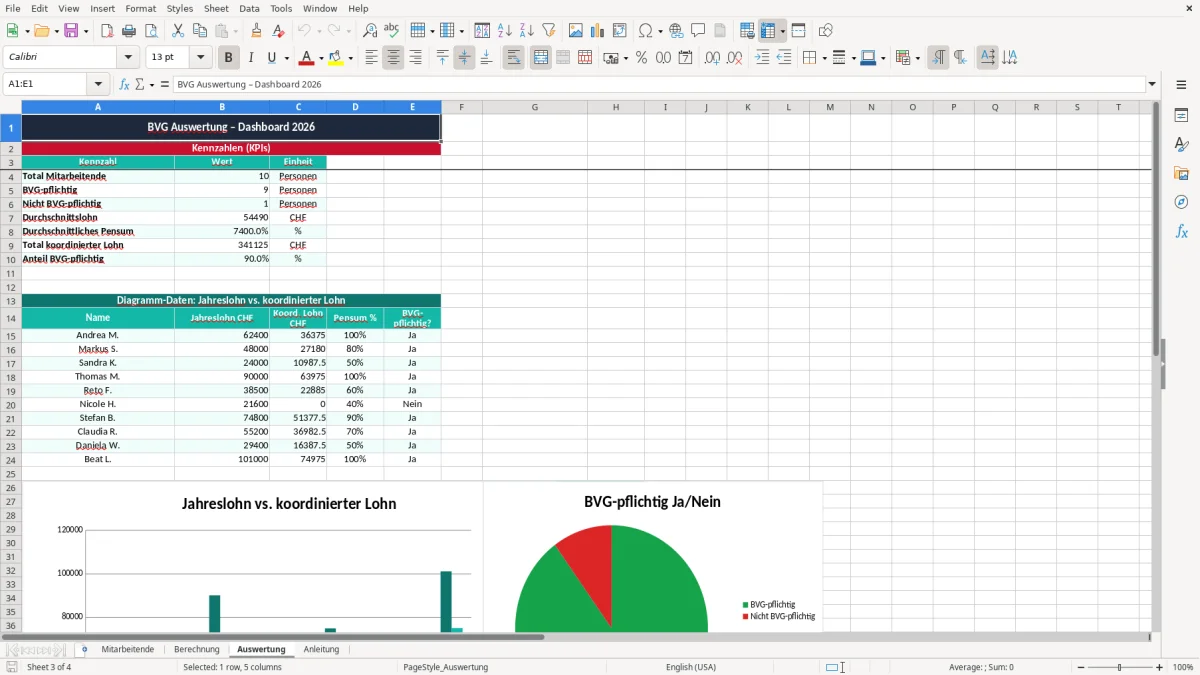The image size is (1200, 675).
Task: Toggle Align Right
Action: pyautogui.click(x=415, y=58)
